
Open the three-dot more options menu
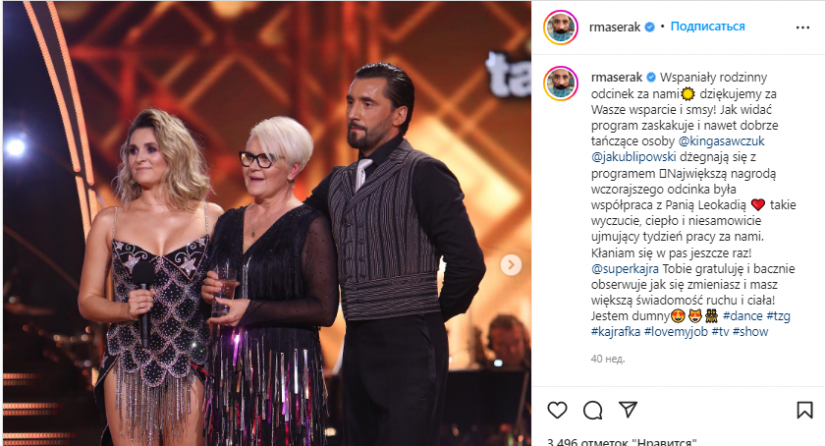[802, 27]
